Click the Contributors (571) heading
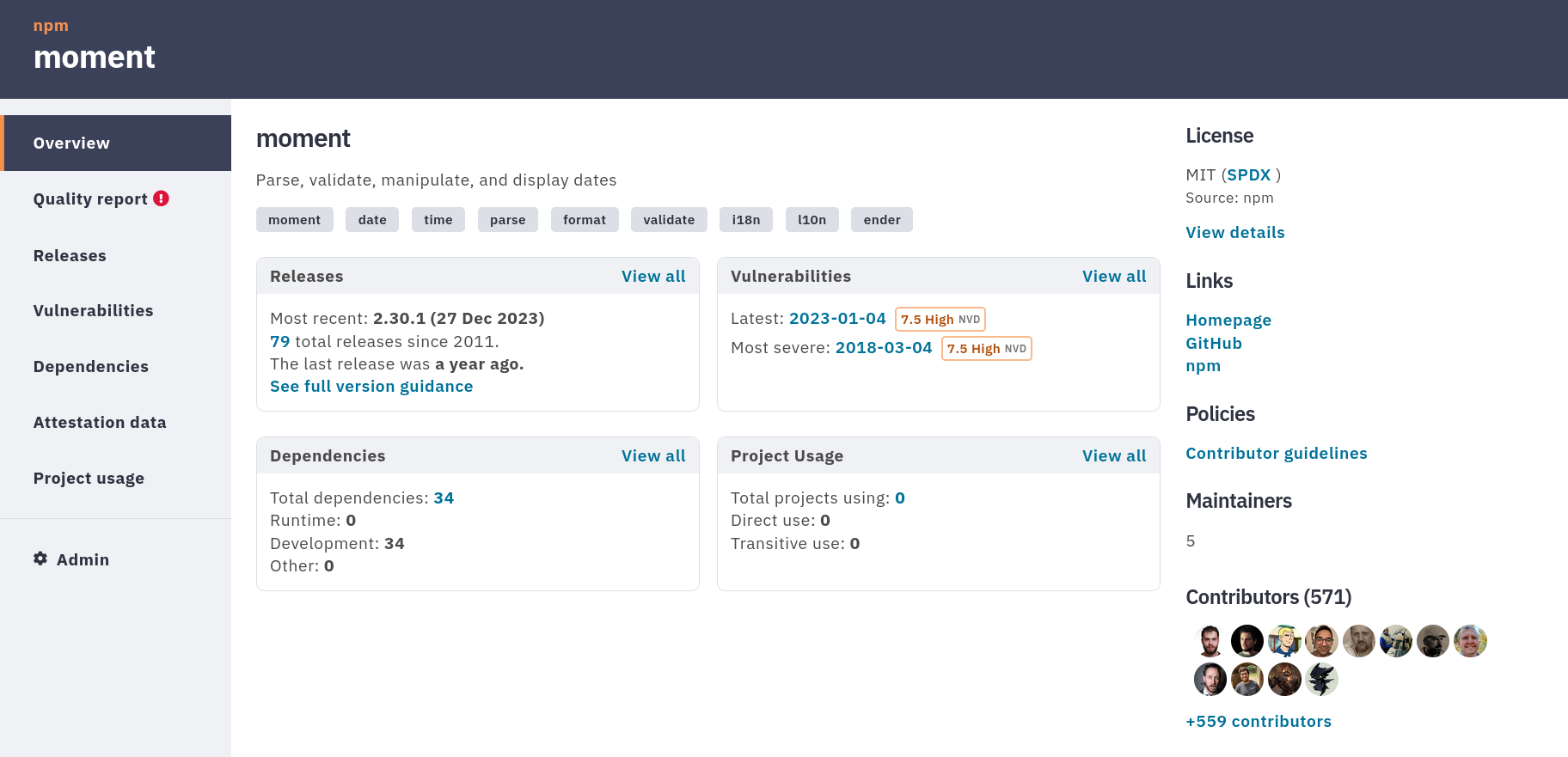Screen dimensions: 1568x757 (x=1269, y=597)
